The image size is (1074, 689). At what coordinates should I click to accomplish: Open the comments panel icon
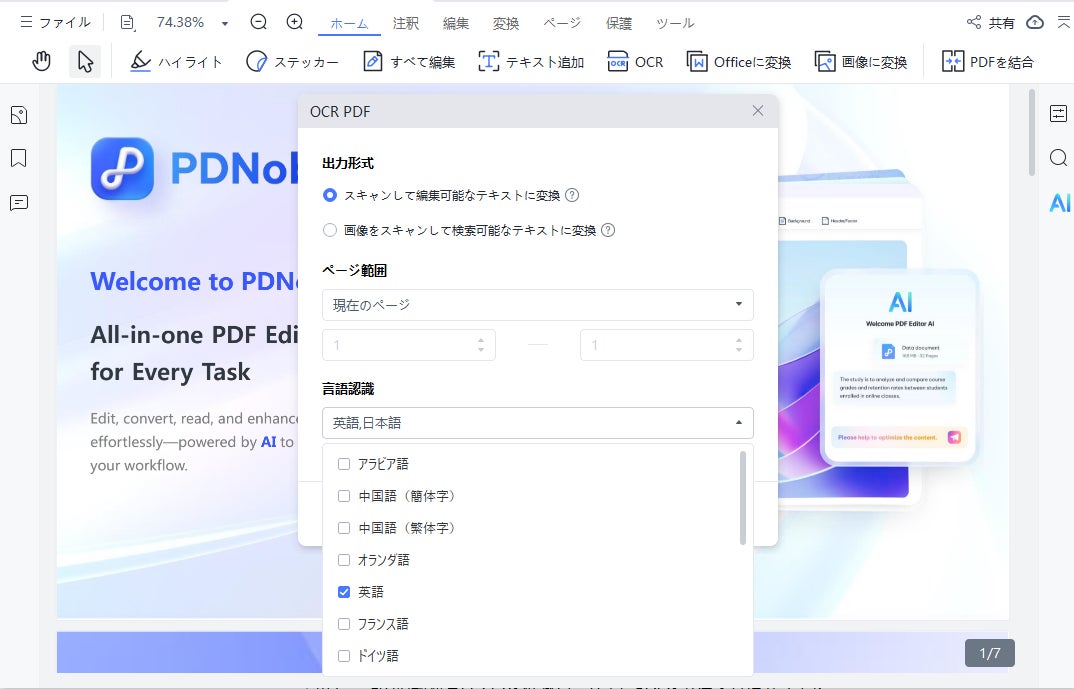19,203
